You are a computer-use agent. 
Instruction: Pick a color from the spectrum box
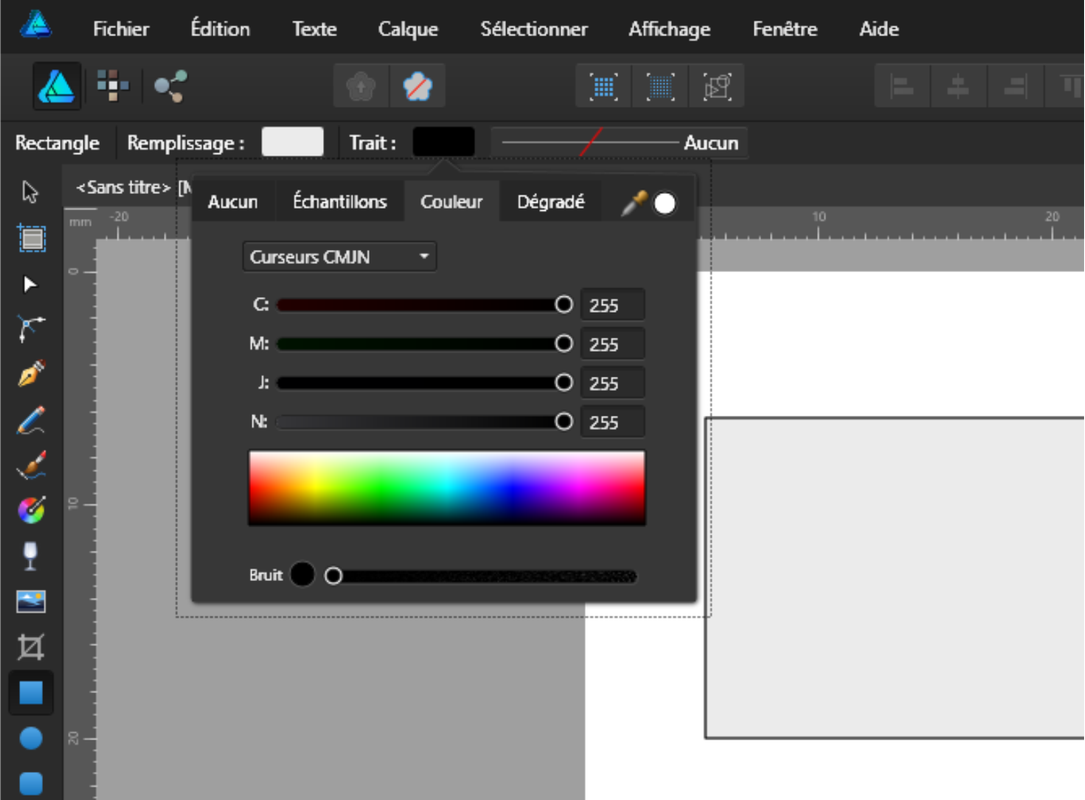[x=447, y=488]
